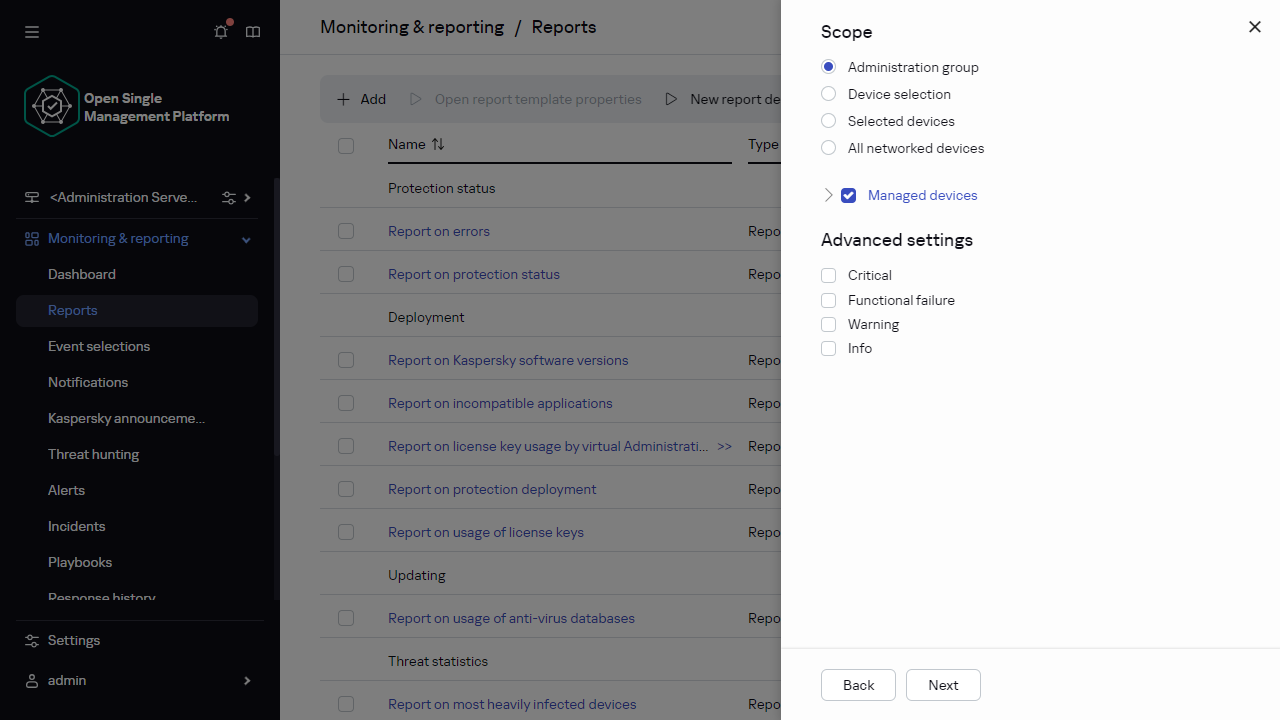Go to the Dashboard sidebar item
Image resolution: width=1280 pixels, height=720 pixels.
[x=81, y=274]
